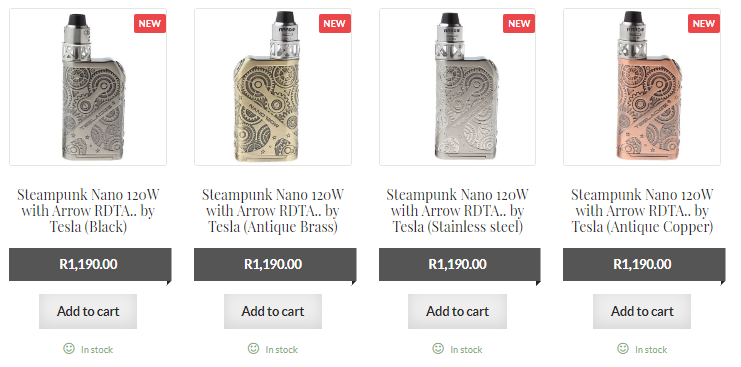Viewport: 741px width, 367px height.
Task: Add the Antique Brass Steampunk Nano to cart
Action: 273,311
